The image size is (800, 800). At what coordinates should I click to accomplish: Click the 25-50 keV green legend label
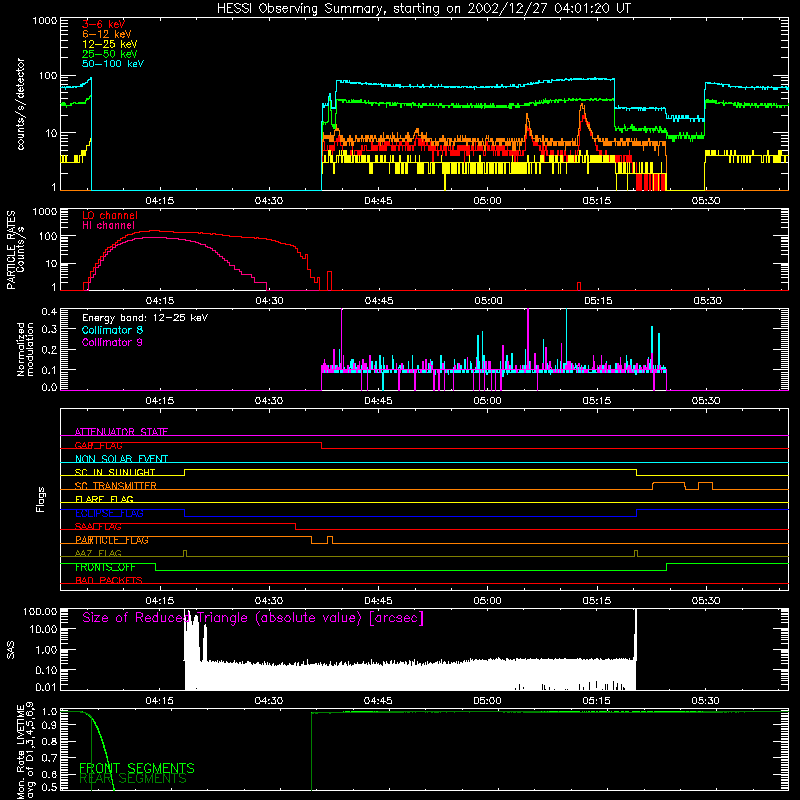pyautogui.click(x=109, y=54)
